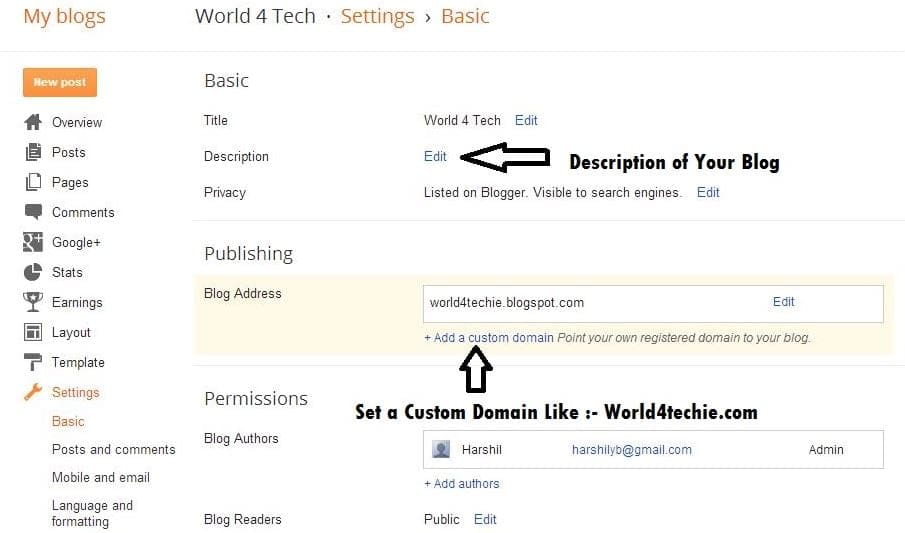Click the Earnings trophy icon
Viewport: 905px width, 533px height.
click(x=33, y=302)
